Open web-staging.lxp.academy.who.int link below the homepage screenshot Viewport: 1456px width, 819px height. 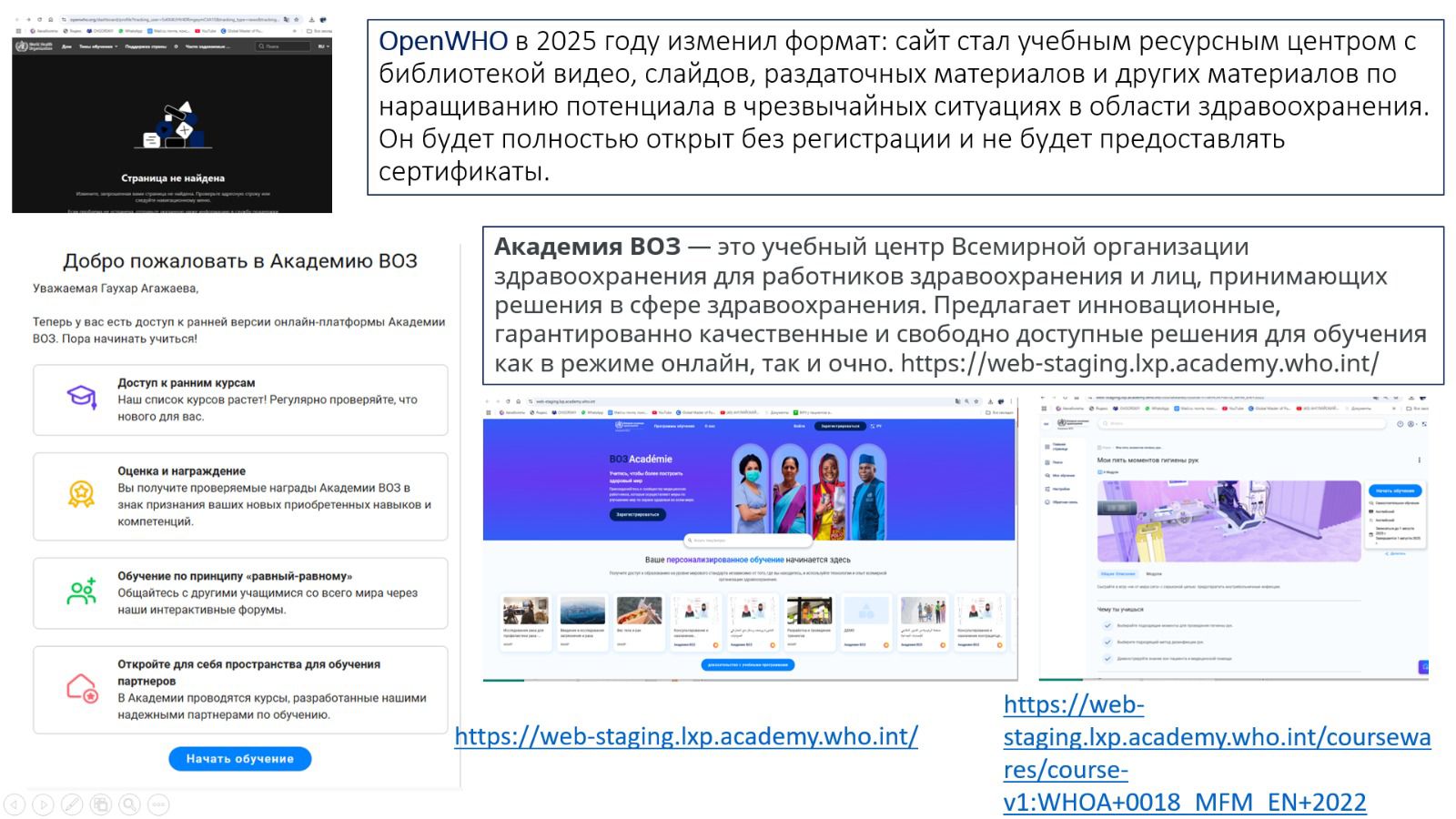click(685, 735)
